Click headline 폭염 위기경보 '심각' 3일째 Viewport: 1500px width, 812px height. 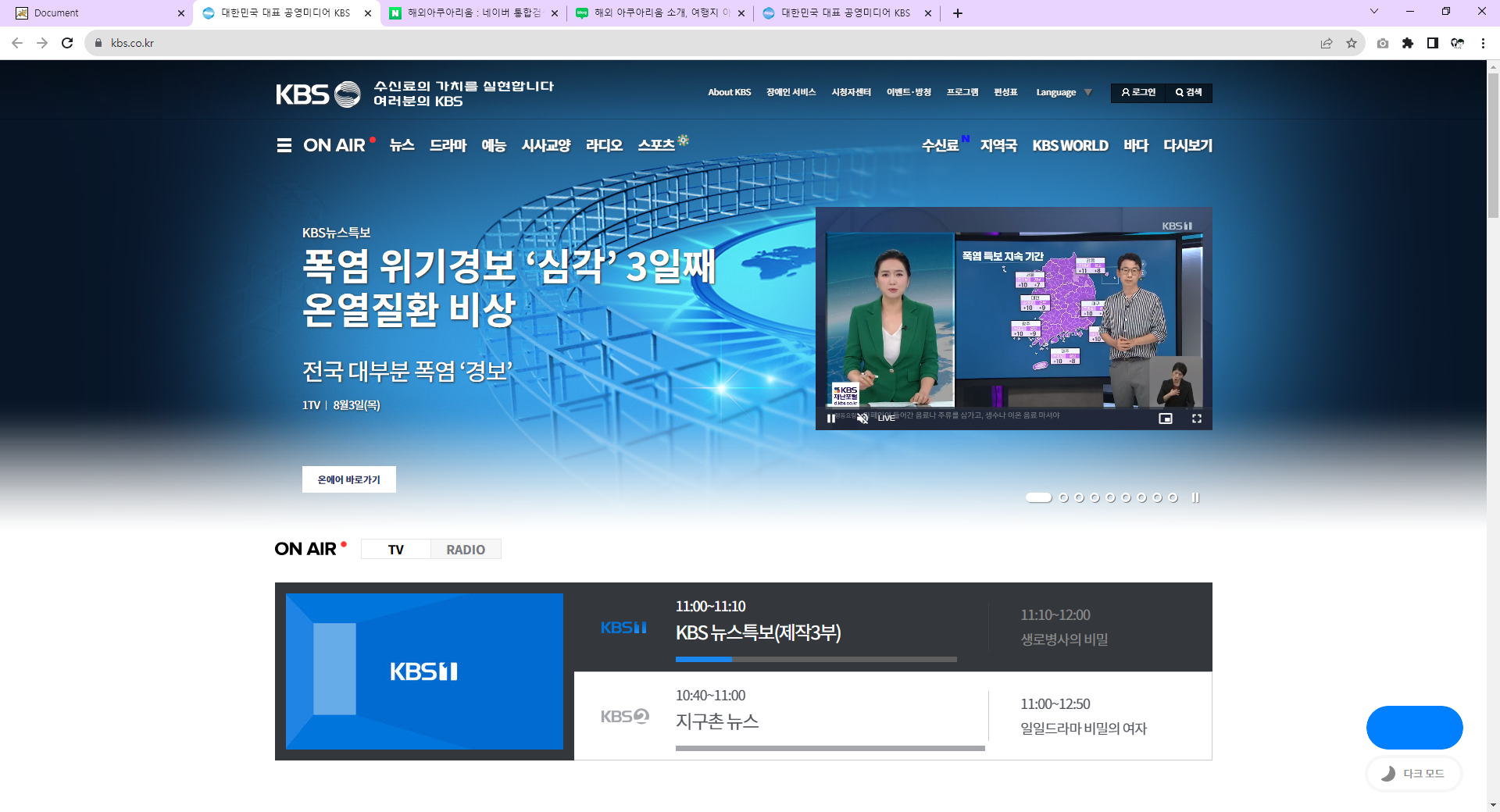[x=509, y=266]
